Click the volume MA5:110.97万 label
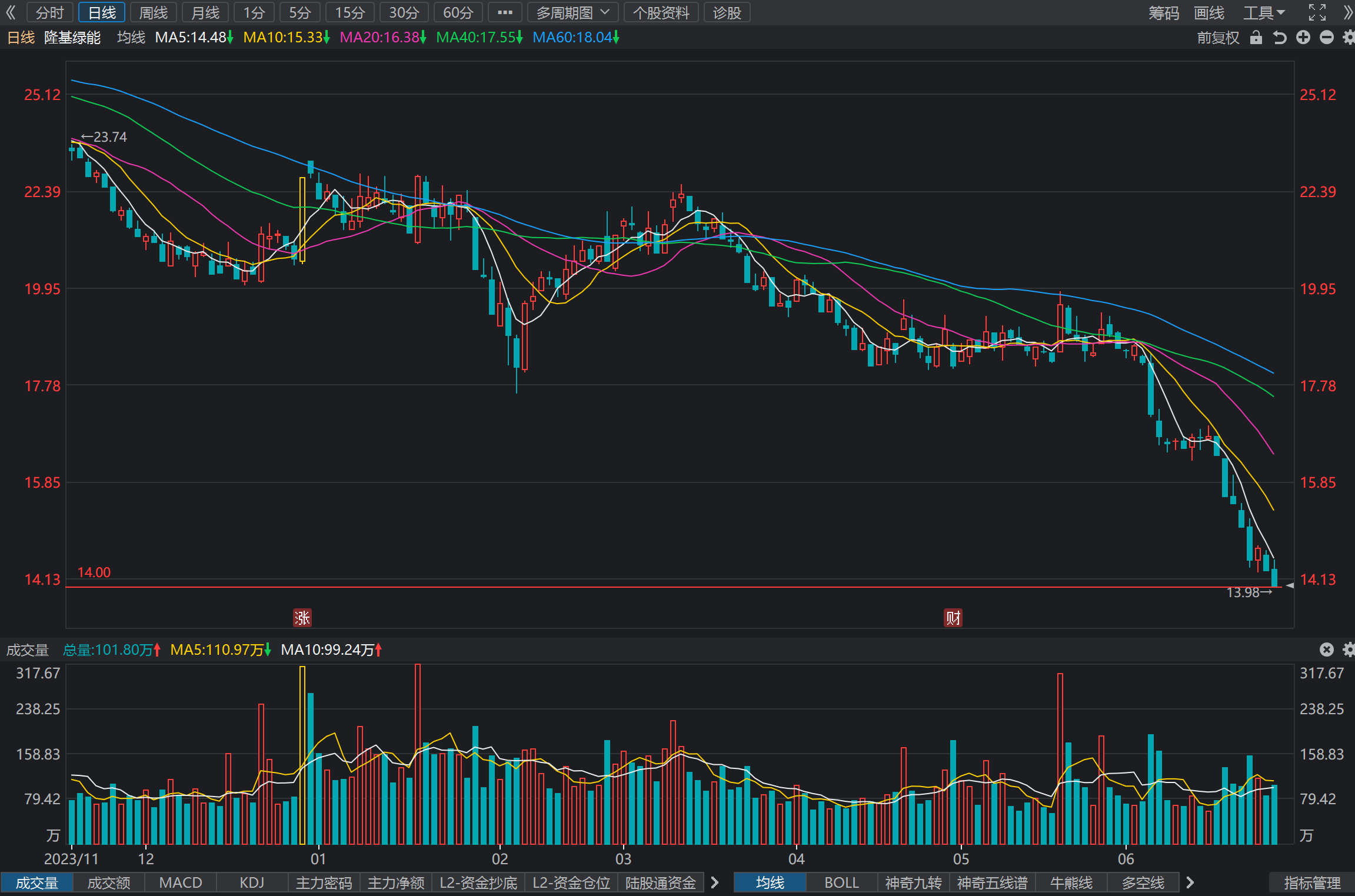Screen dimensions: 1355x896 [220, 649]
